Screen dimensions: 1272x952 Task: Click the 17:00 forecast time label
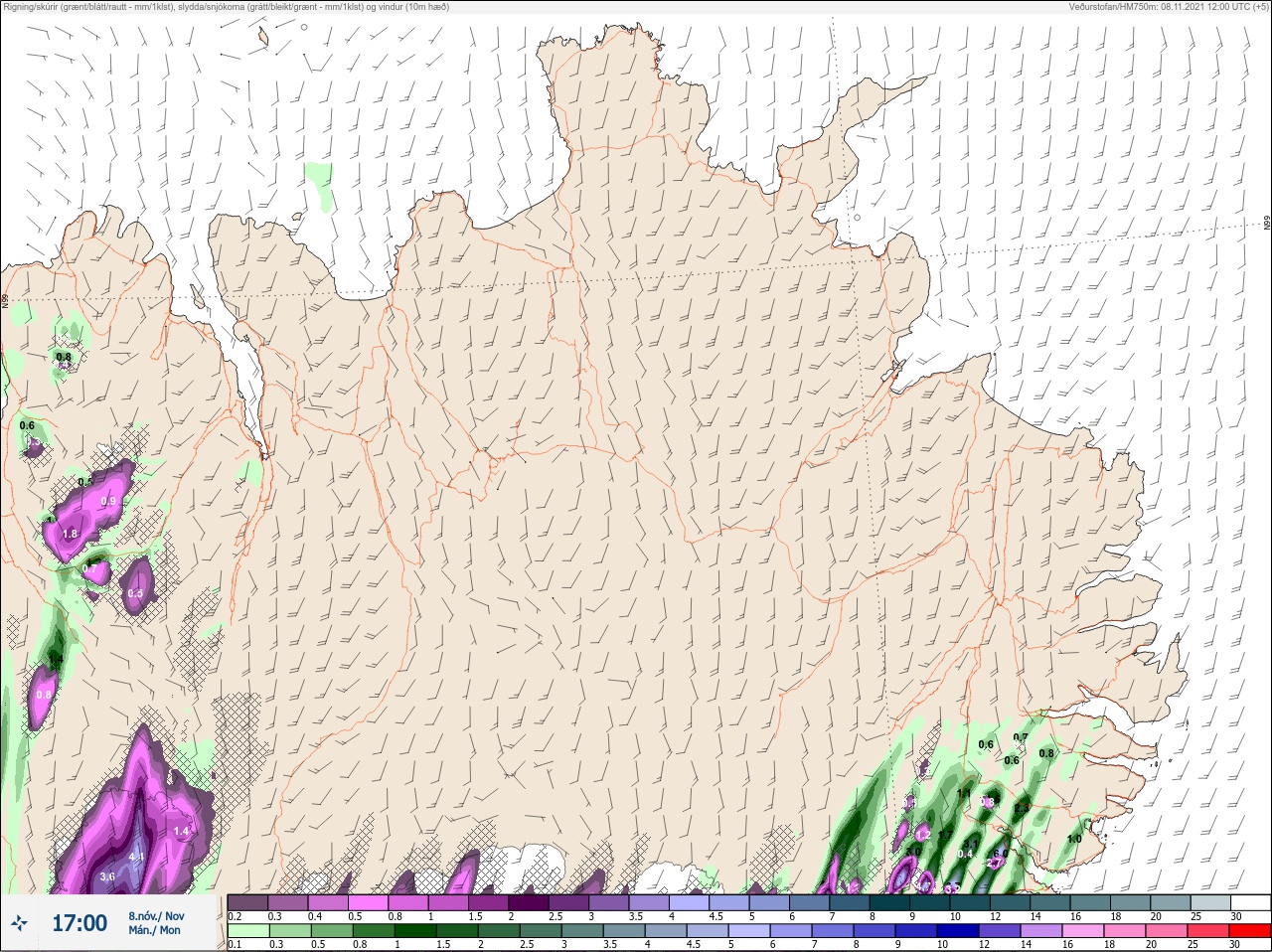point(79,923)
